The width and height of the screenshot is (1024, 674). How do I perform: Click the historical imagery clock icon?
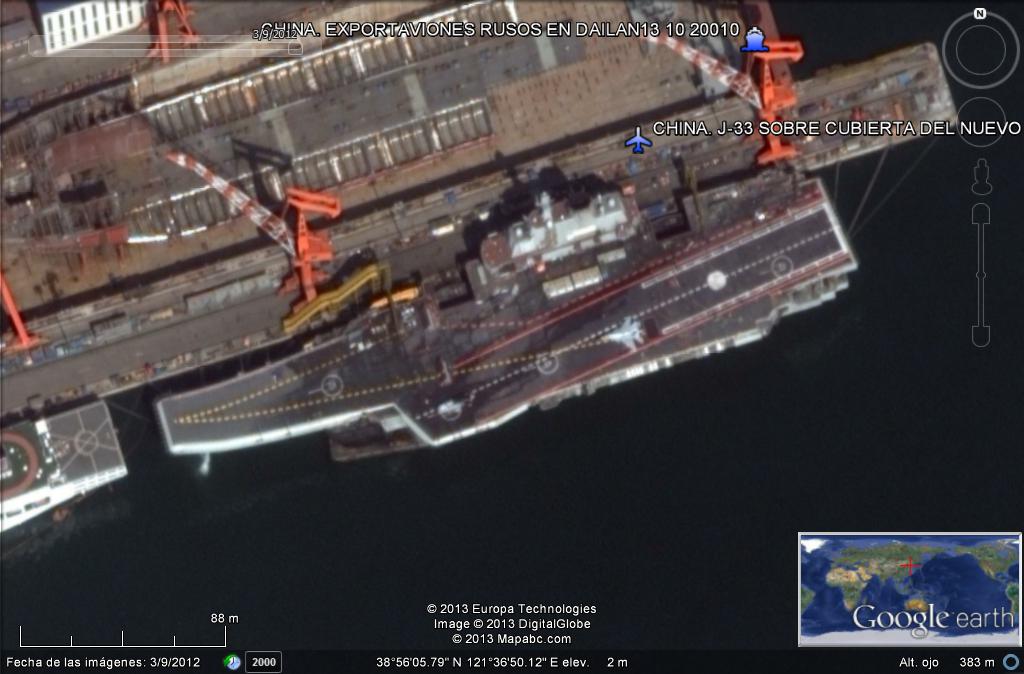point(232,662)
